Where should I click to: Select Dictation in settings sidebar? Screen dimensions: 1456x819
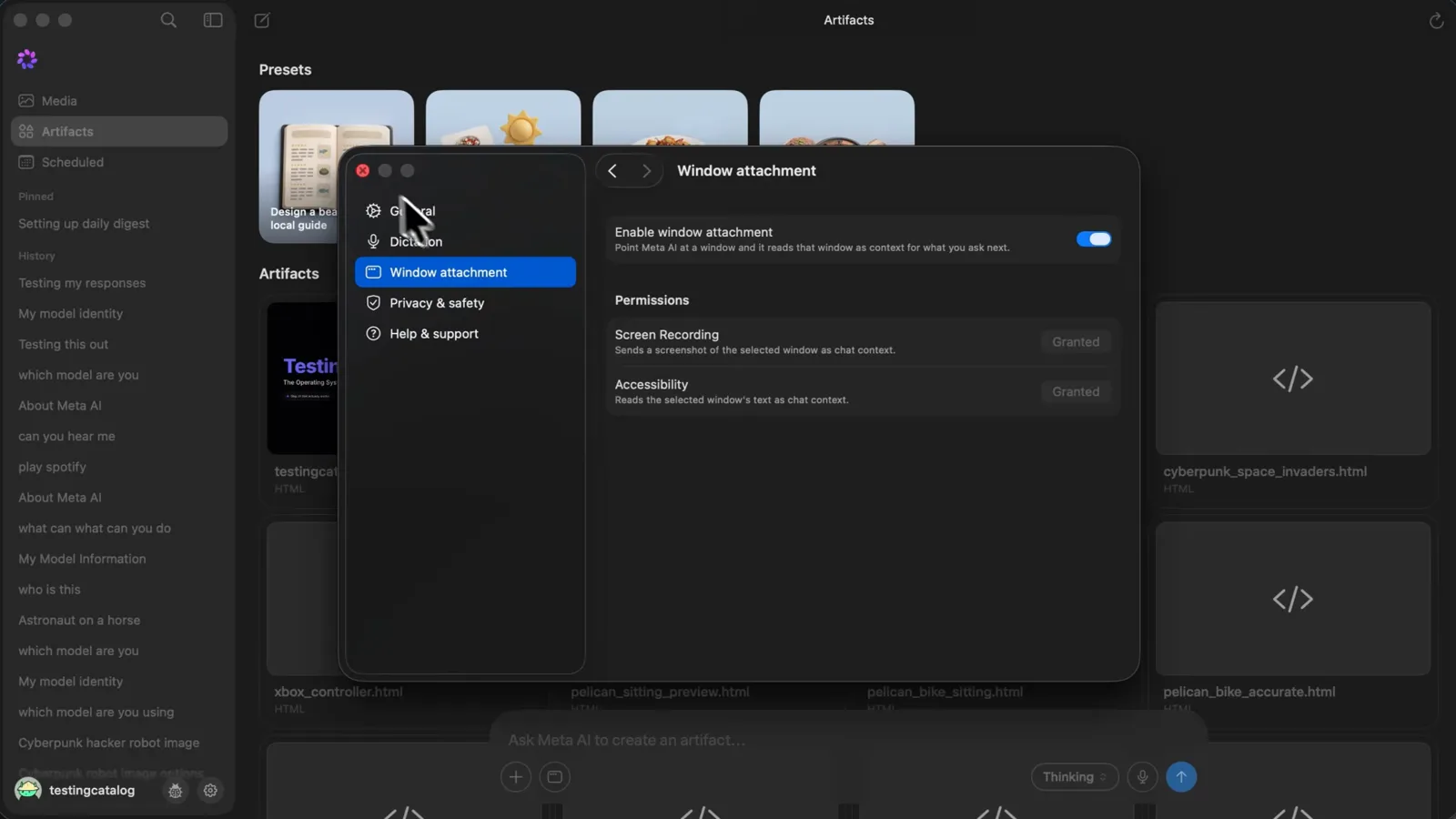[x=465, y=241]
